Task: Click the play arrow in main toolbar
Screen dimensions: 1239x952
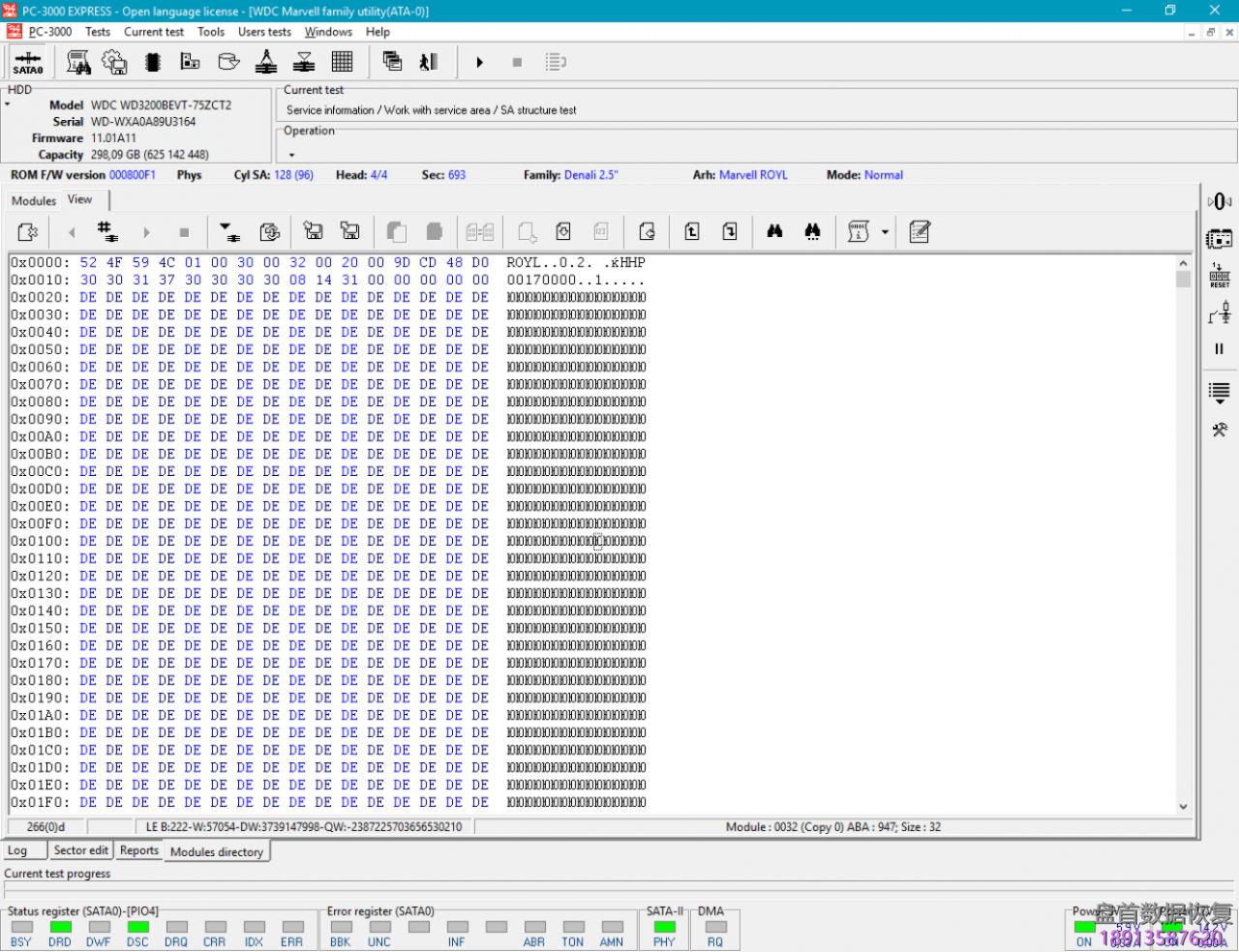Action: tap(479, 63)
